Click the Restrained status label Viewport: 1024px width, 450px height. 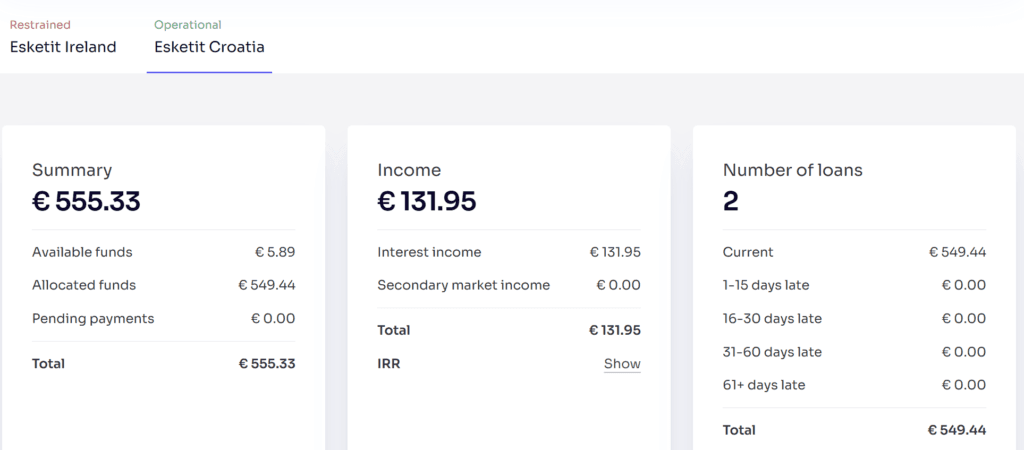click(40, 25)
